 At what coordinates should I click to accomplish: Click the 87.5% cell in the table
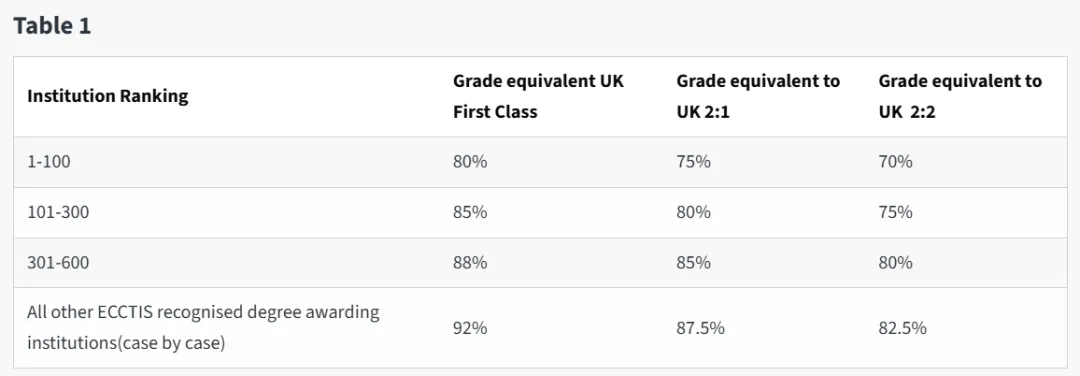(700, 328)
